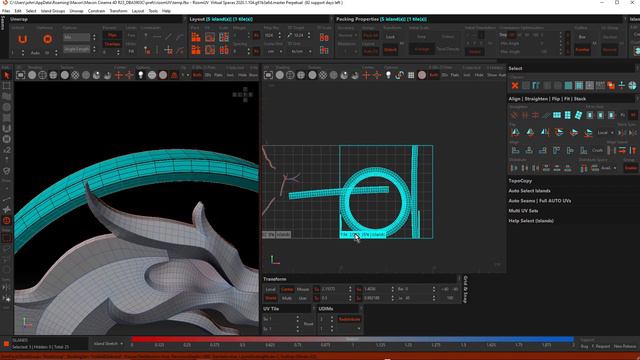Click the frame-view icon in UV viewport toolbar
Screen dimensions: 640x360
click(268, 75)
